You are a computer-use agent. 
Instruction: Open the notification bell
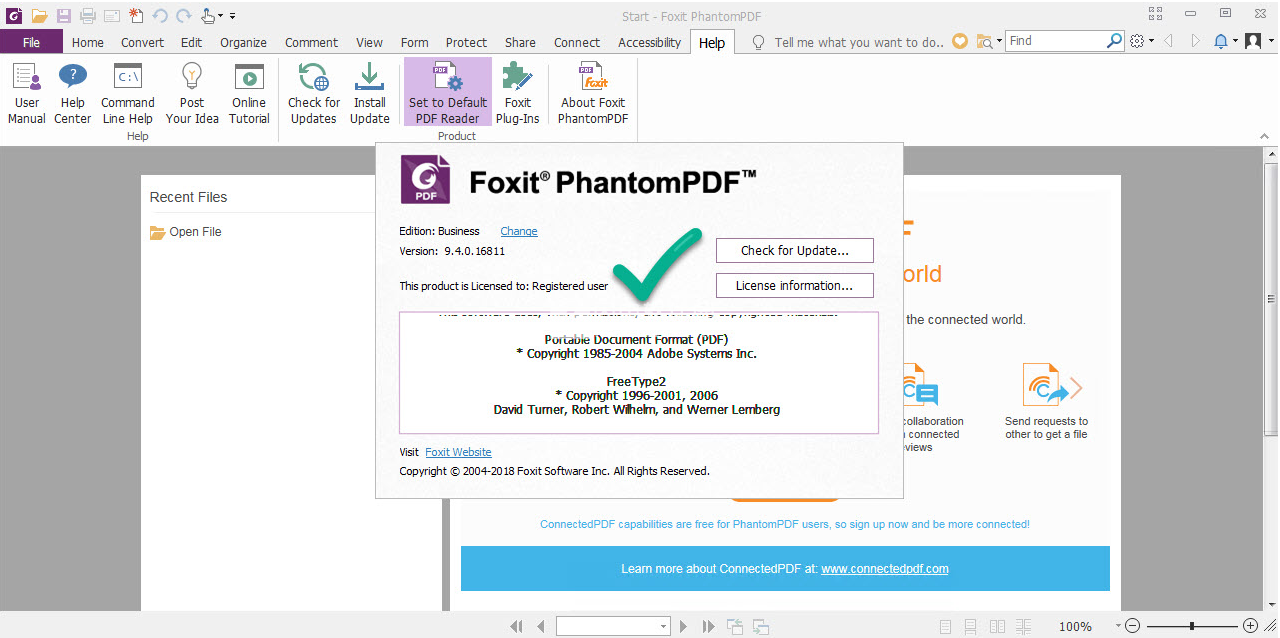(x=1221, y=41)
